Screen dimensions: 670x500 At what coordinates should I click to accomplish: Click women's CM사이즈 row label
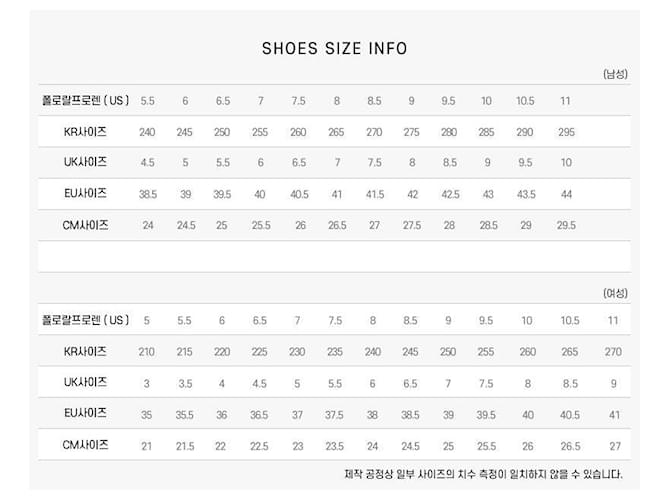(85, 445)
